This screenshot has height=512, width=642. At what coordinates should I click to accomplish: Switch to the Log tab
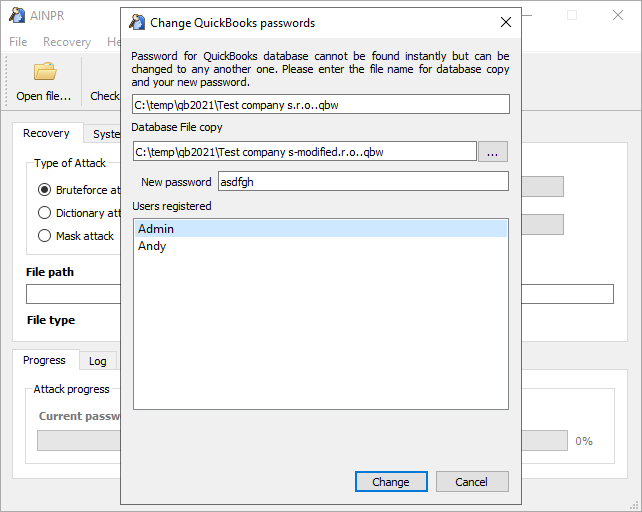98,361
